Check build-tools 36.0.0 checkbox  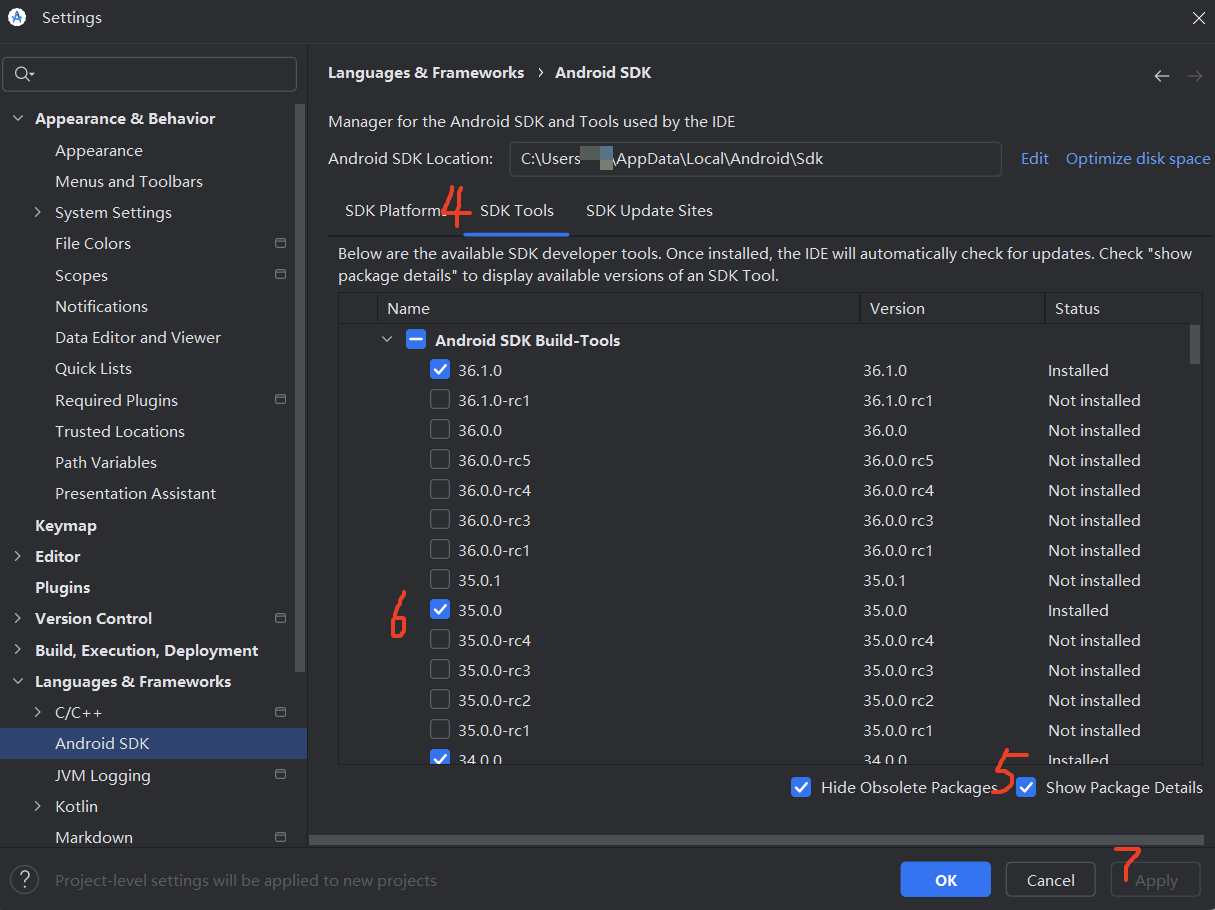(x=440, y=430)
